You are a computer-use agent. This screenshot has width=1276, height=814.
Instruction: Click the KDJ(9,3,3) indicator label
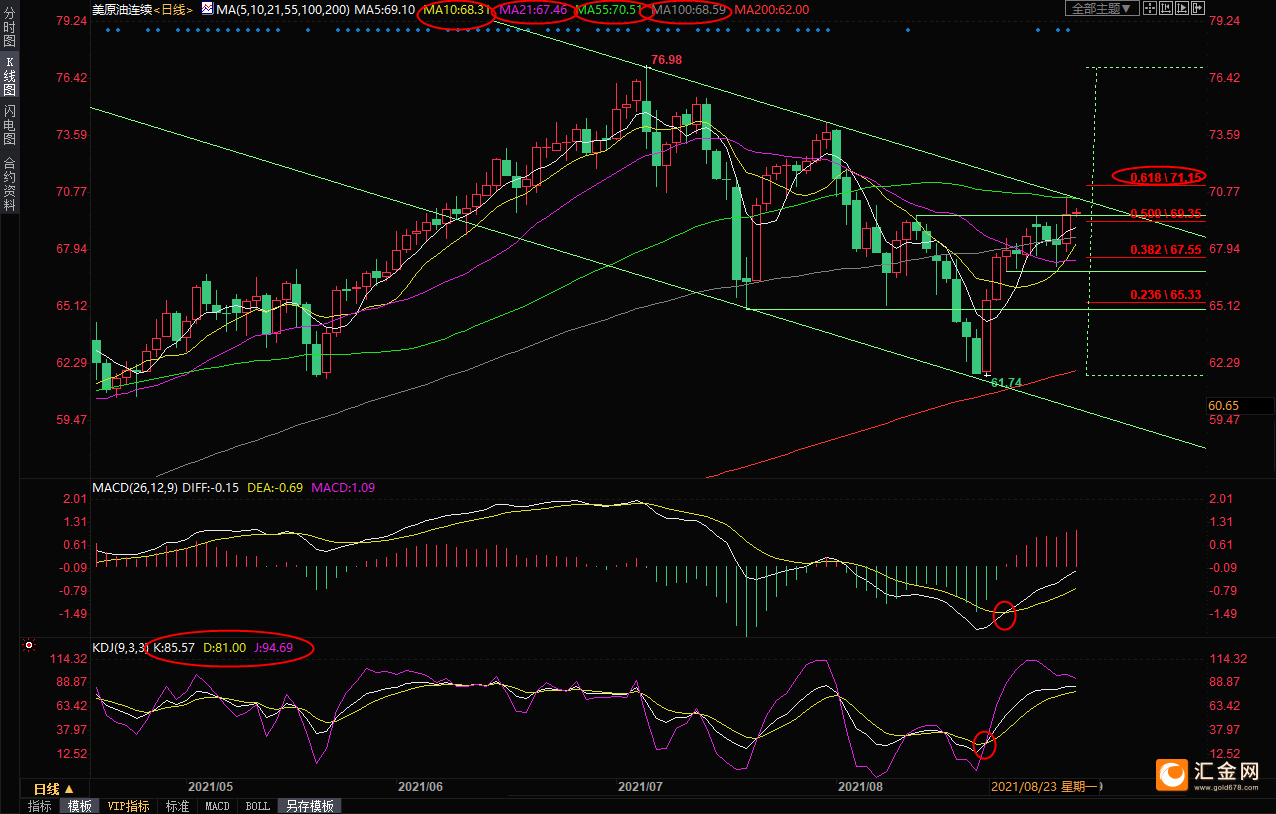120,648
